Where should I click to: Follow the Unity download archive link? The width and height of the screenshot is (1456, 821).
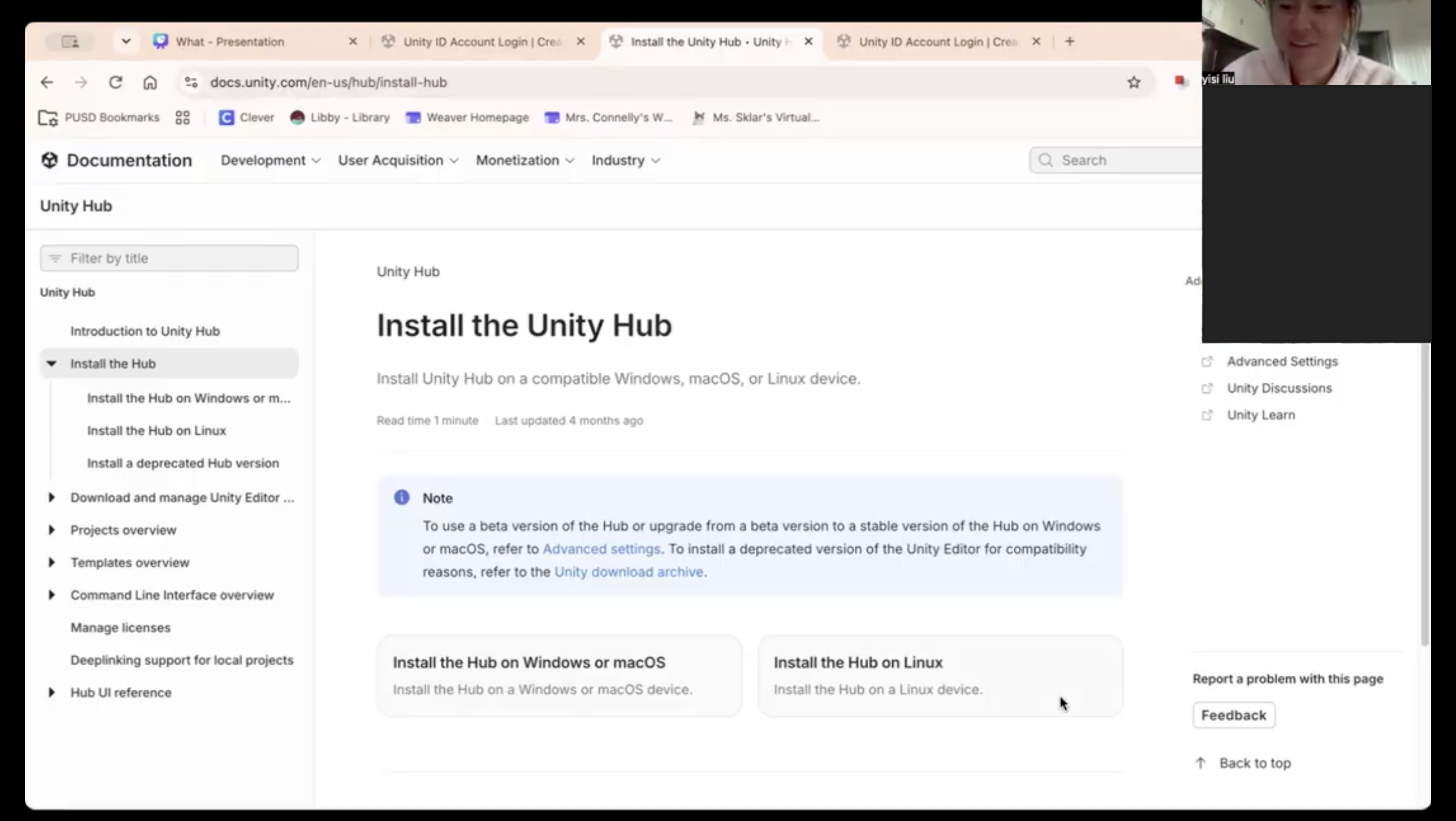(x=628, y=572)
